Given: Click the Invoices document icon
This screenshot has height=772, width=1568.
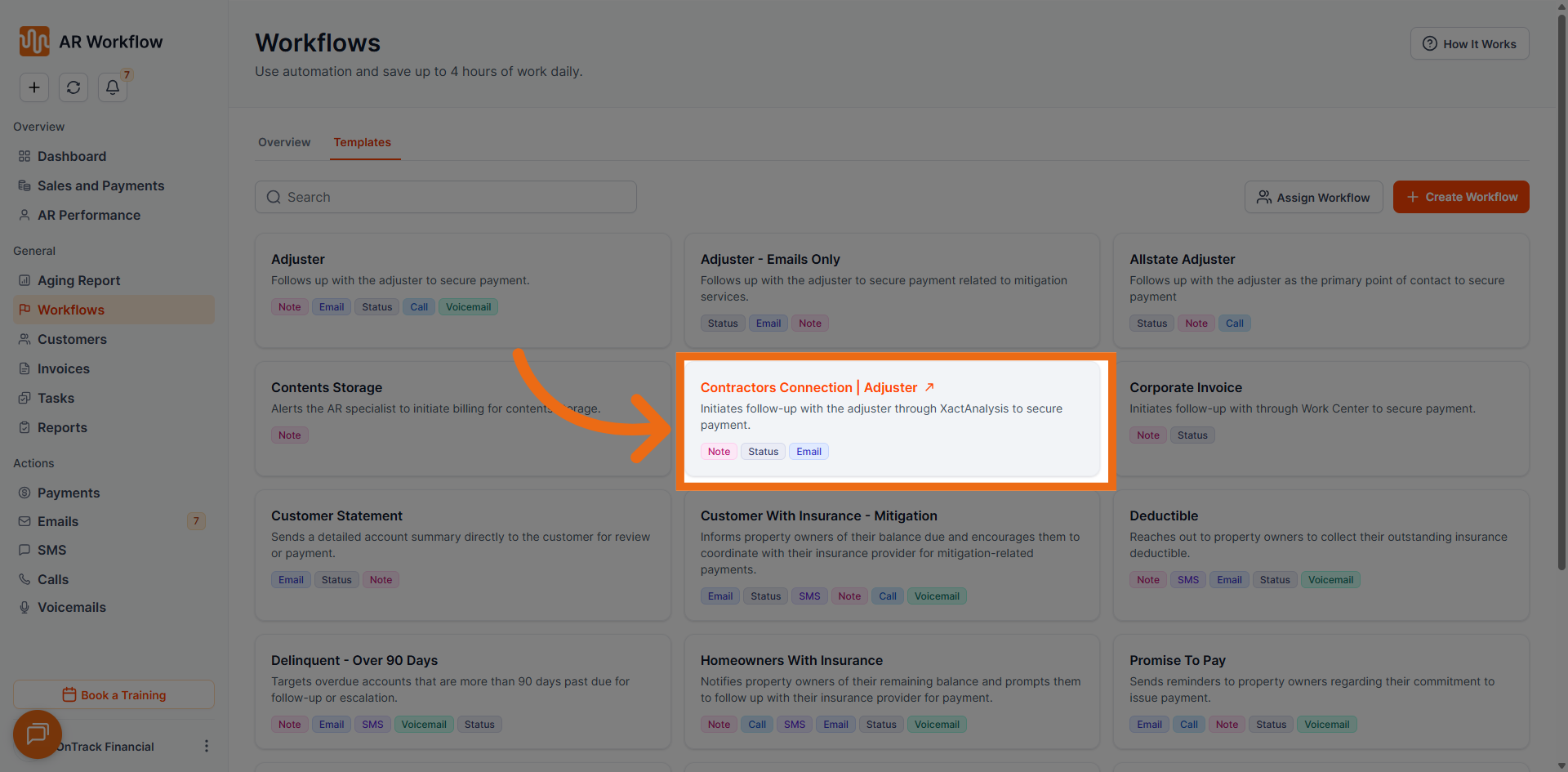Looking at the screenshot, I should (24, 368).
